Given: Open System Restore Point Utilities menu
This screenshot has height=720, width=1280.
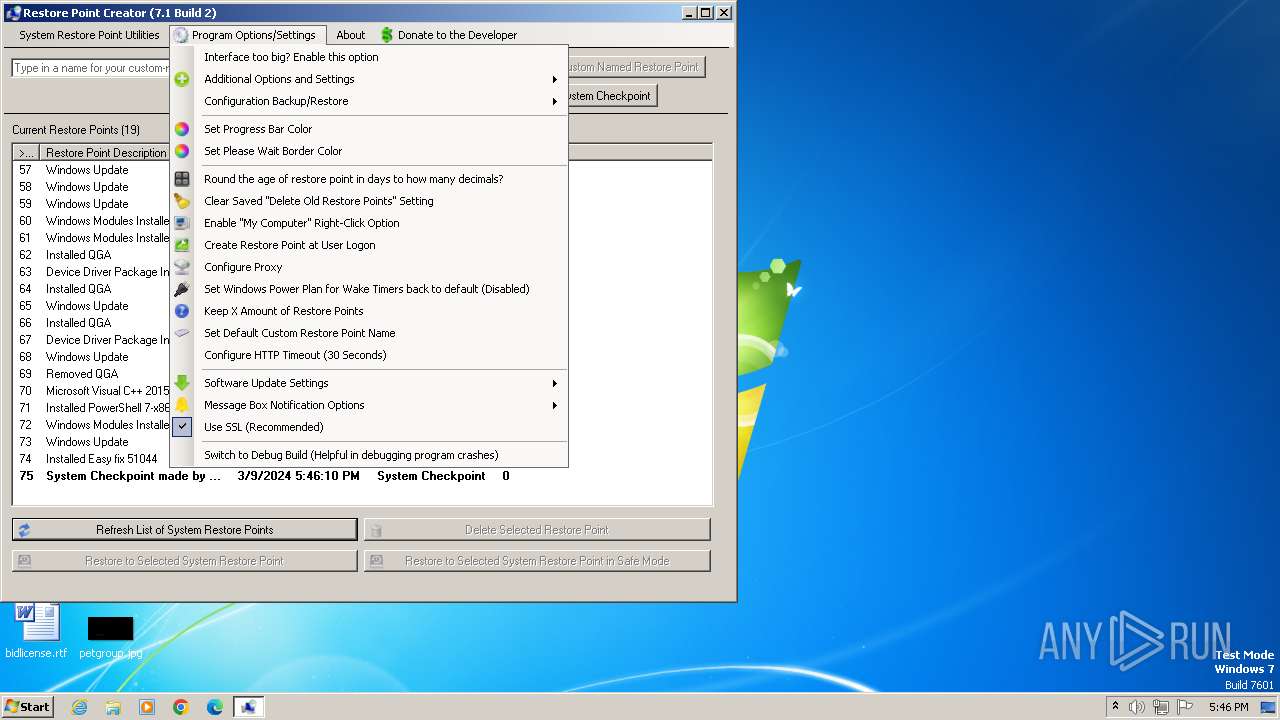Looking at the screenshot, I should pyautogui.click(x=89, y=35).
